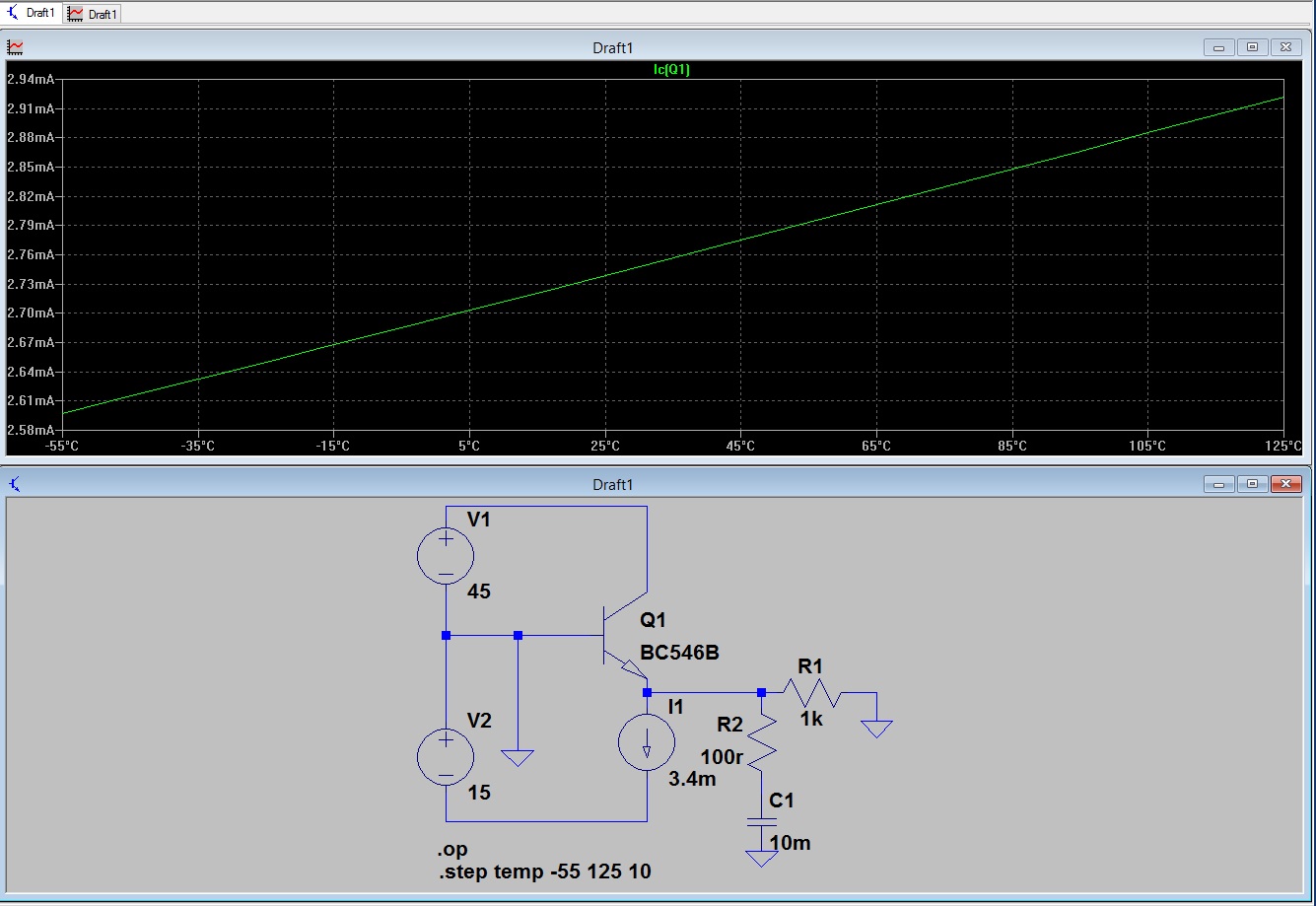1316x906 pixels.
Task: Click the C1 reference label
Action: click(x=782, y=801)
